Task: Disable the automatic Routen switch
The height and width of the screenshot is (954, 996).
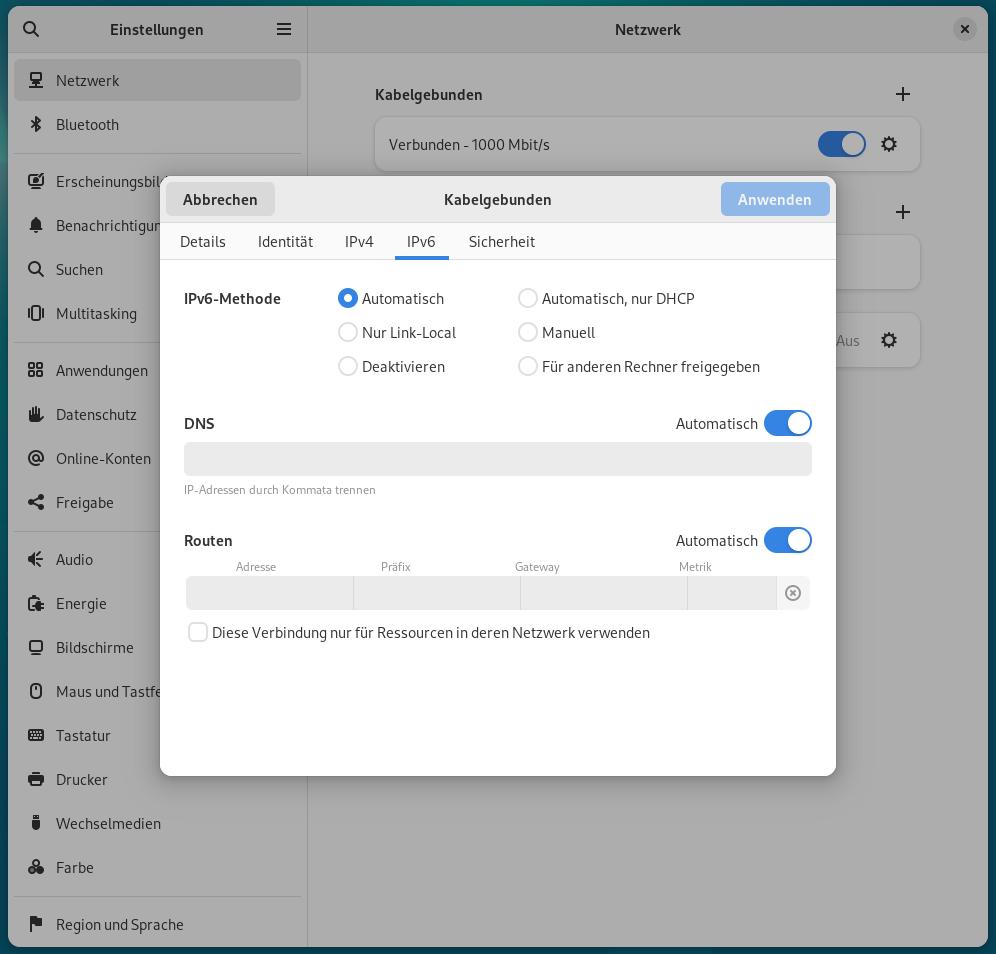Action: [787, 540]
